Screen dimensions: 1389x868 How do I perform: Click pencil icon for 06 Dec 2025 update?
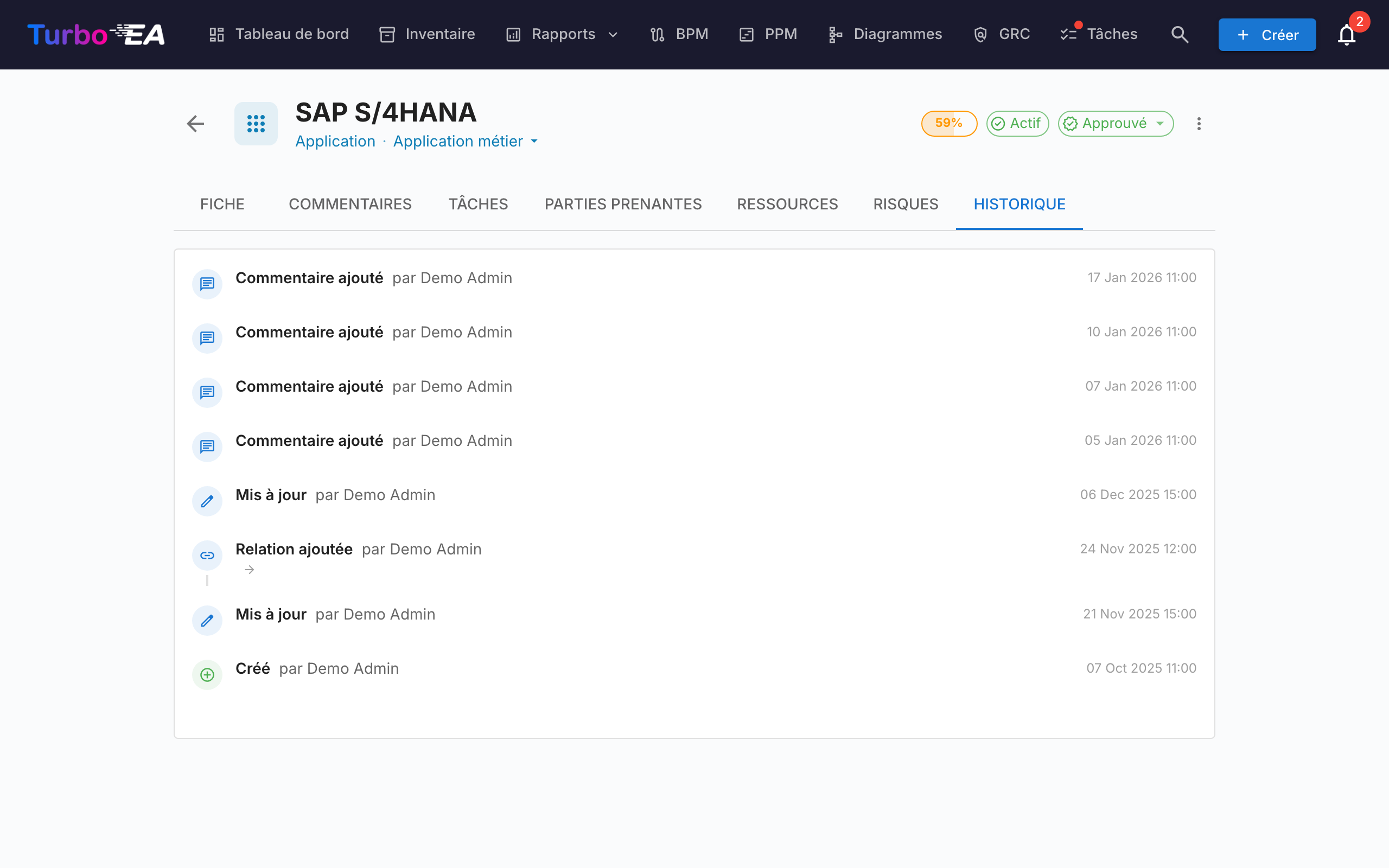coord(207,501)
